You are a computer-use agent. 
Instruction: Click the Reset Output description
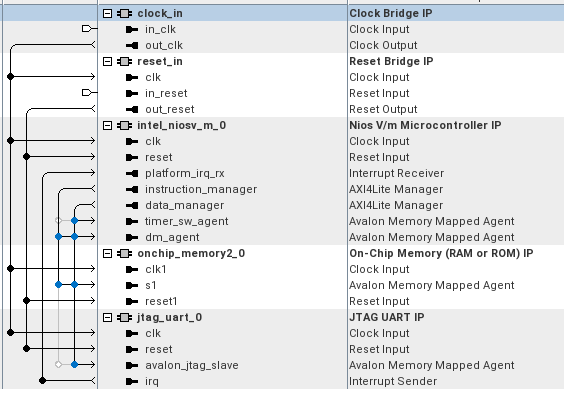point(383,109)
